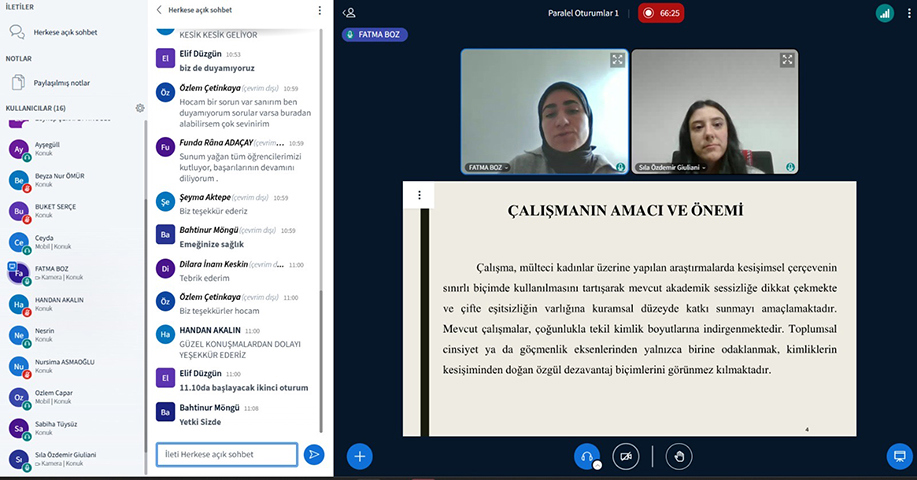
Task: Open users settings gear icon
Action: pyautogui.click(x=140, y=108)
